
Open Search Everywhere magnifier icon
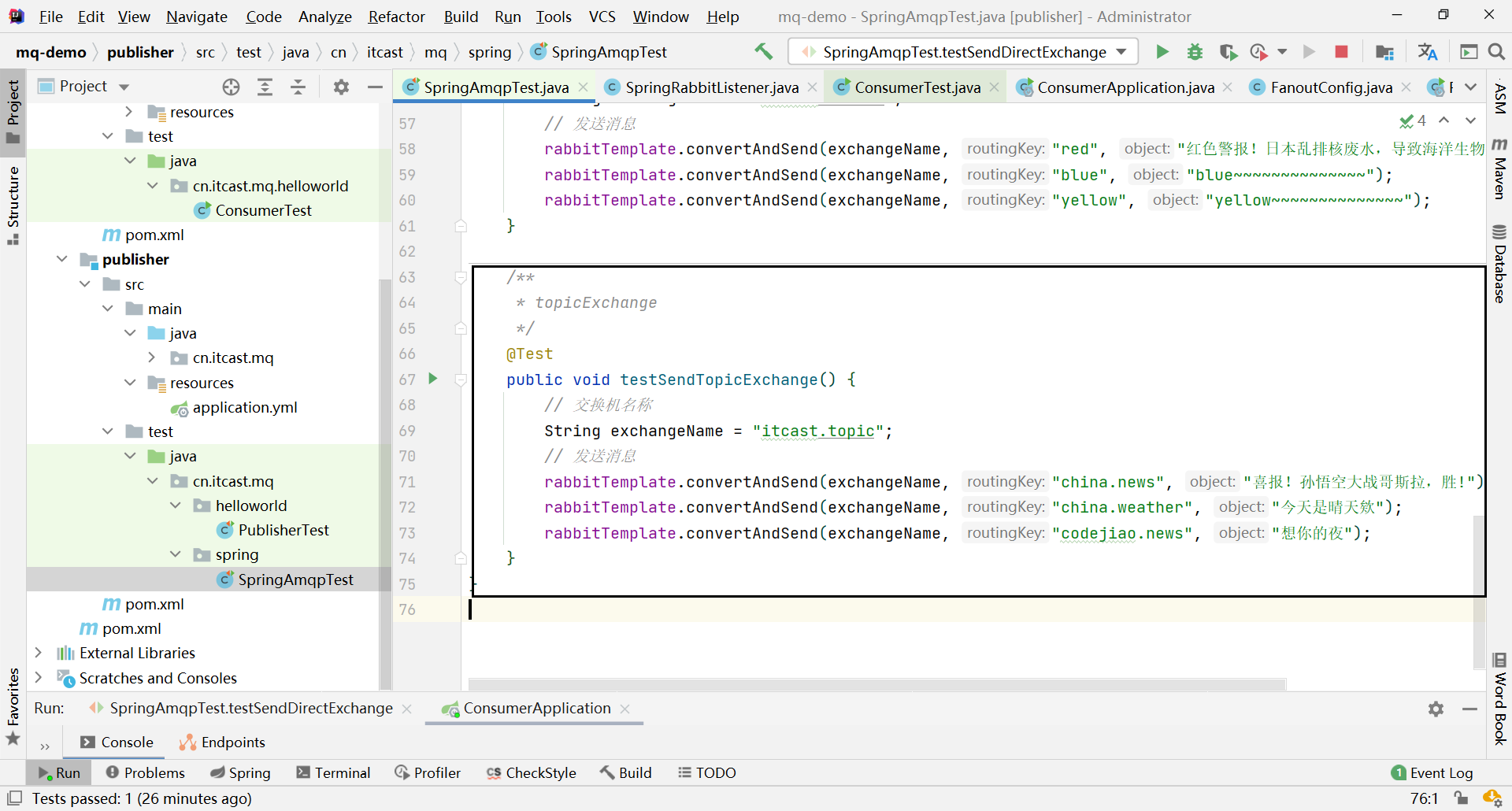[1496, 52]
